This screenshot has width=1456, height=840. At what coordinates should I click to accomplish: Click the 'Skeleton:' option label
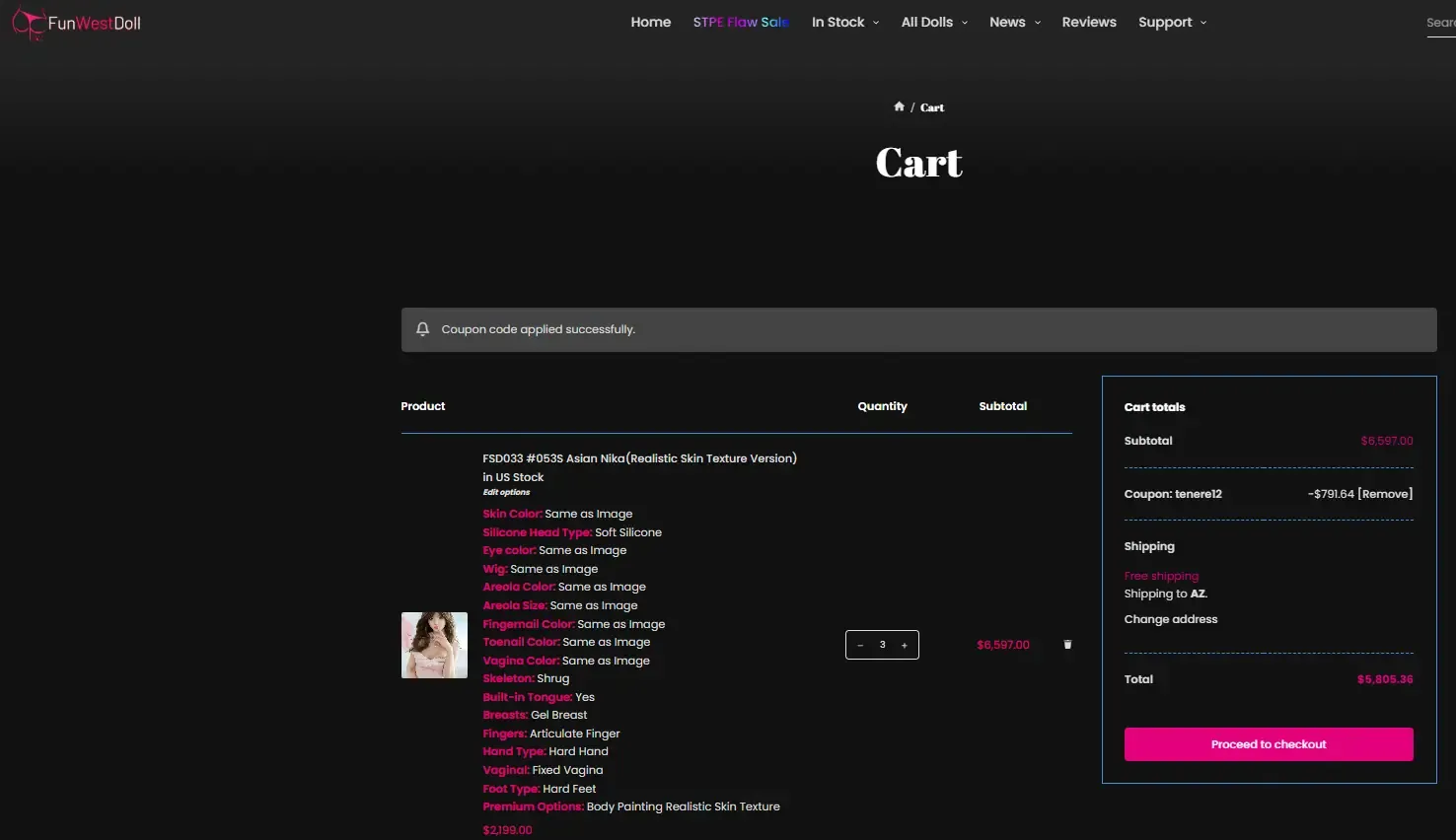(x=508, y=678)
